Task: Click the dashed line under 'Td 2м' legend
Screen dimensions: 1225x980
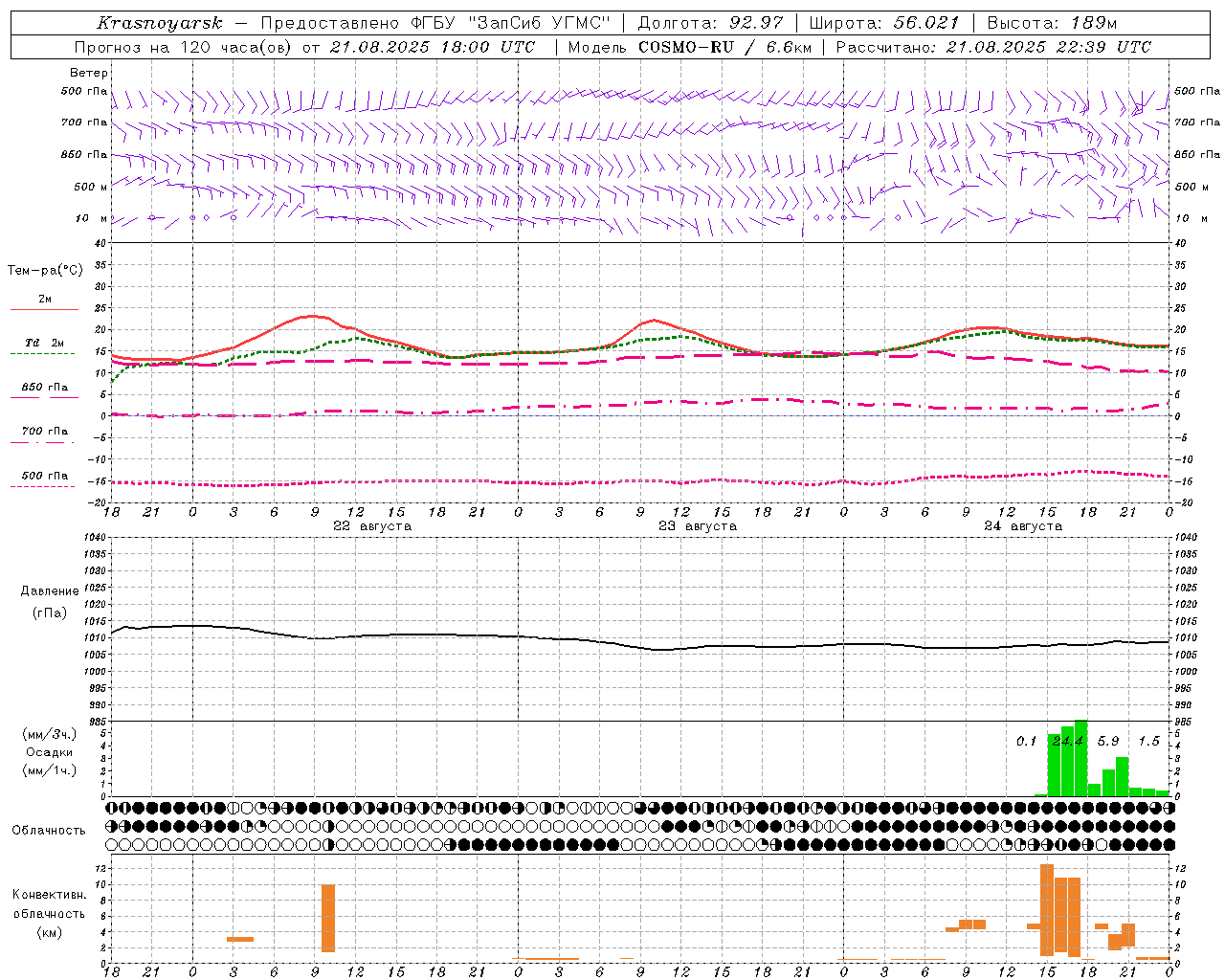Action: tap(42, 353)
